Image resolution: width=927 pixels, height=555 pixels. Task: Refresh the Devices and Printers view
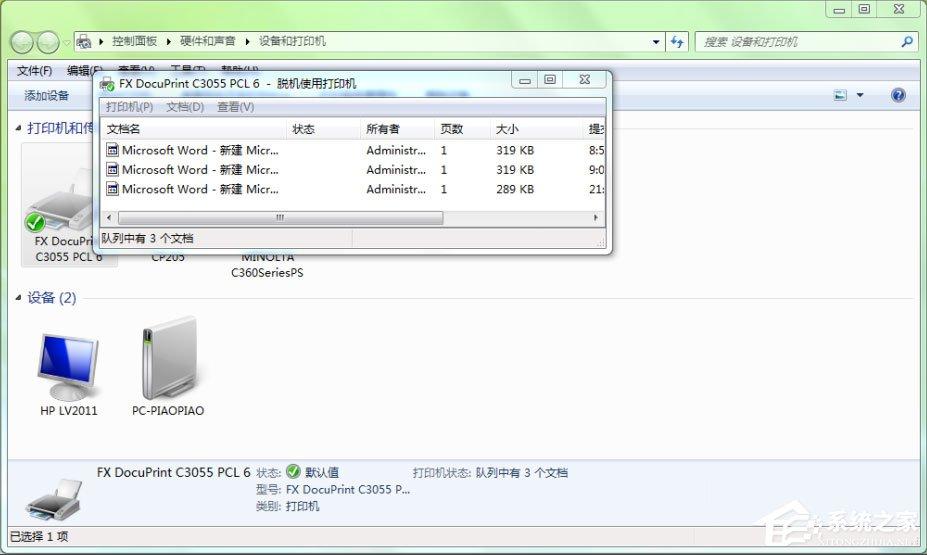677,42
